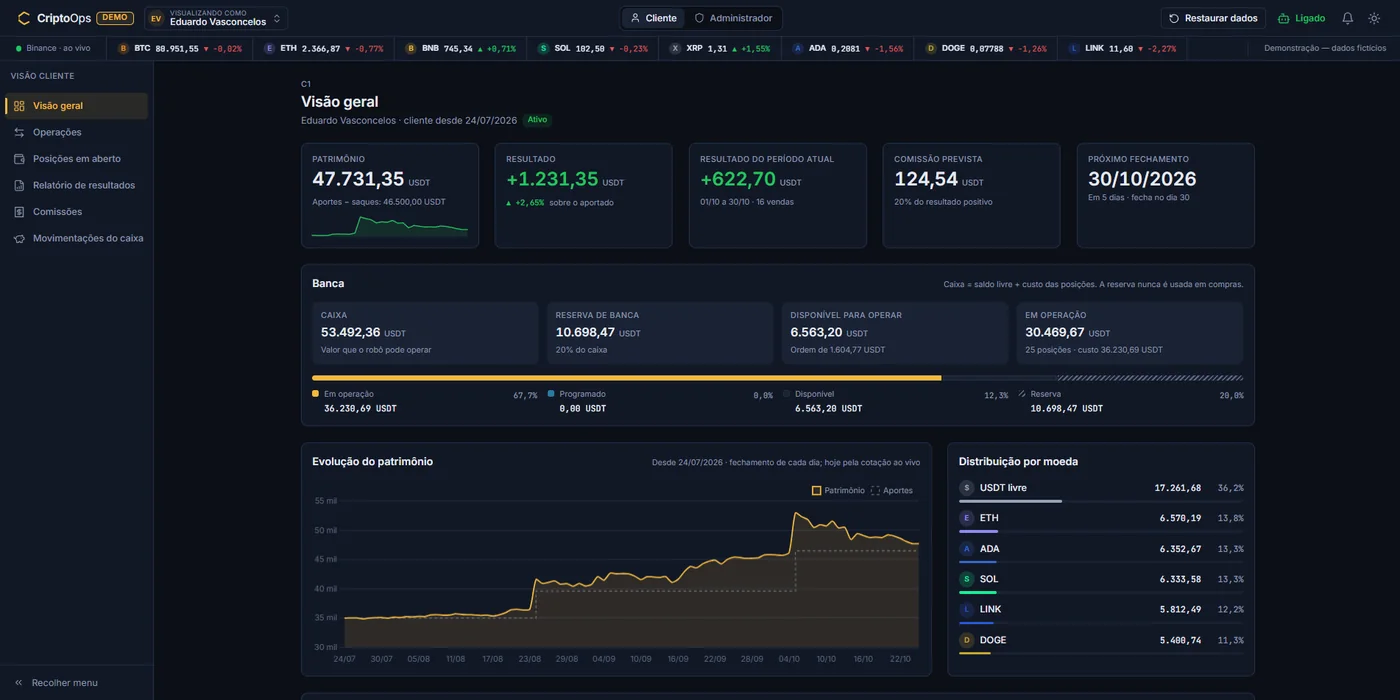Click the Próximo fechamento date 30/10/2026
Image resolution: width=1400 pixels, height=700 pixels.
pos(1142,179)
